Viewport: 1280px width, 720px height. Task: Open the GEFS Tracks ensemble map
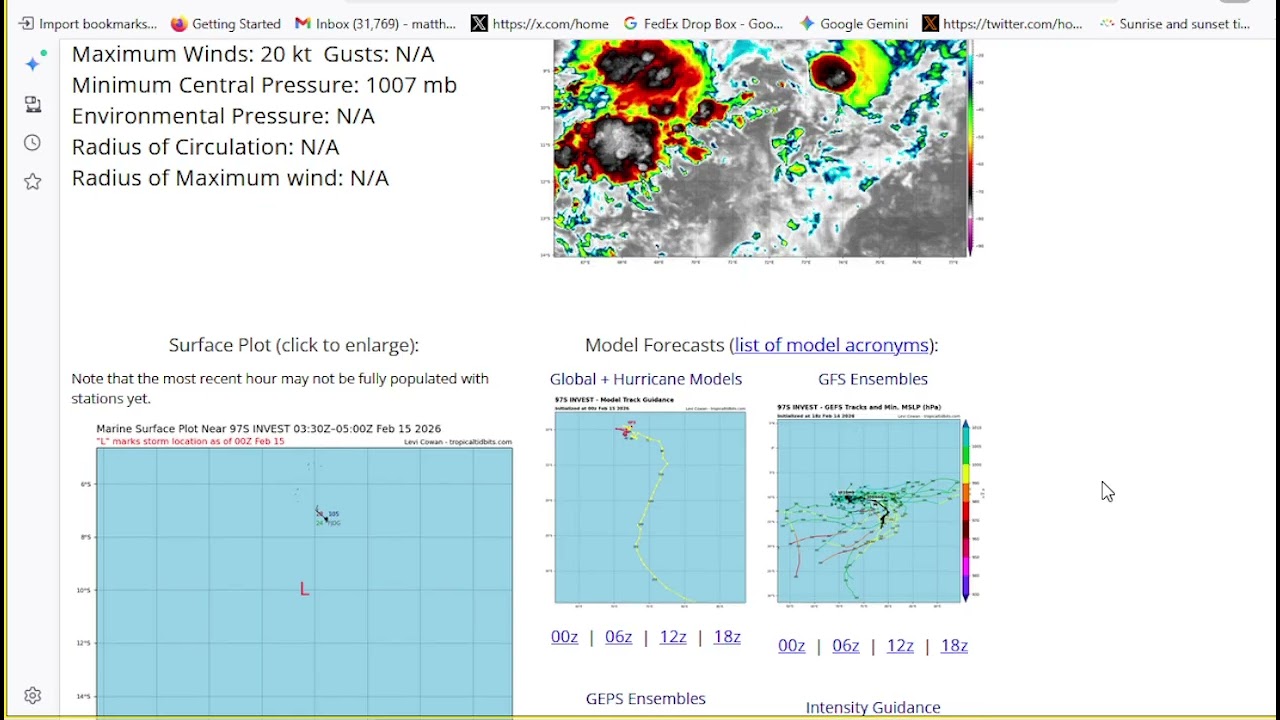(881, 504)
